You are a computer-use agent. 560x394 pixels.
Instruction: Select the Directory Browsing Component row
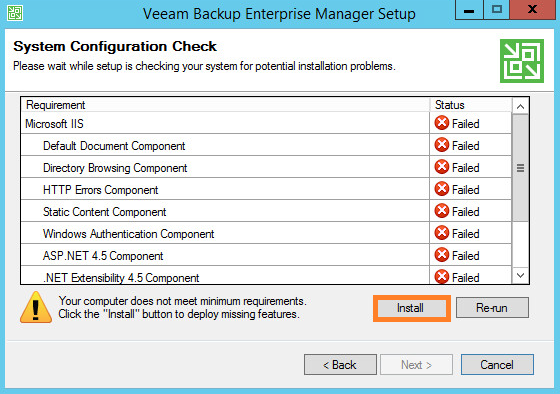coord(266,167)
